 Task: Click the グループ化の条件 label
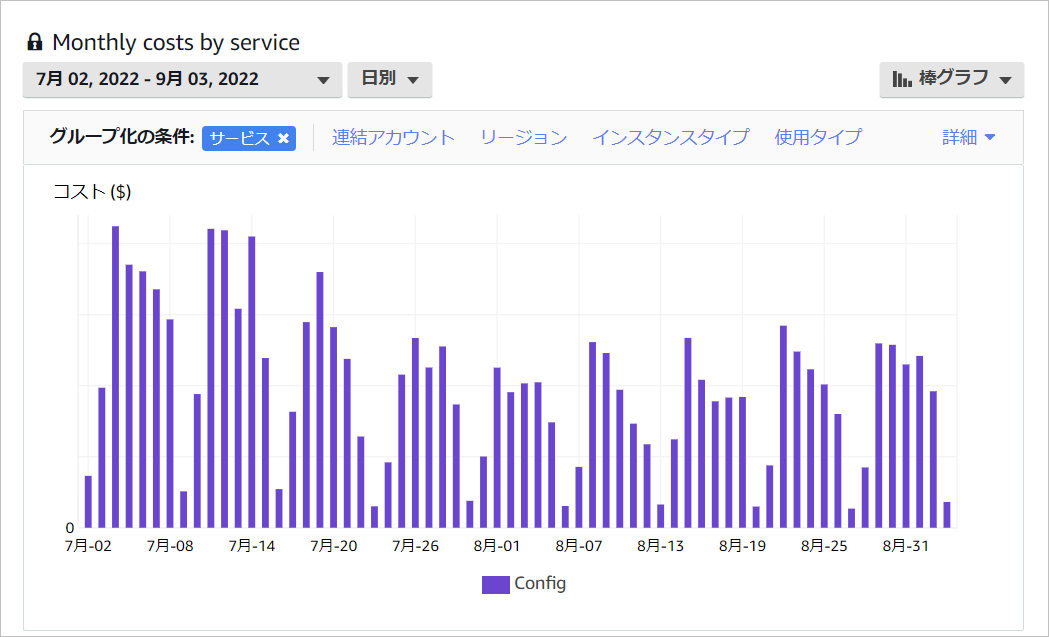click(122, 137)
